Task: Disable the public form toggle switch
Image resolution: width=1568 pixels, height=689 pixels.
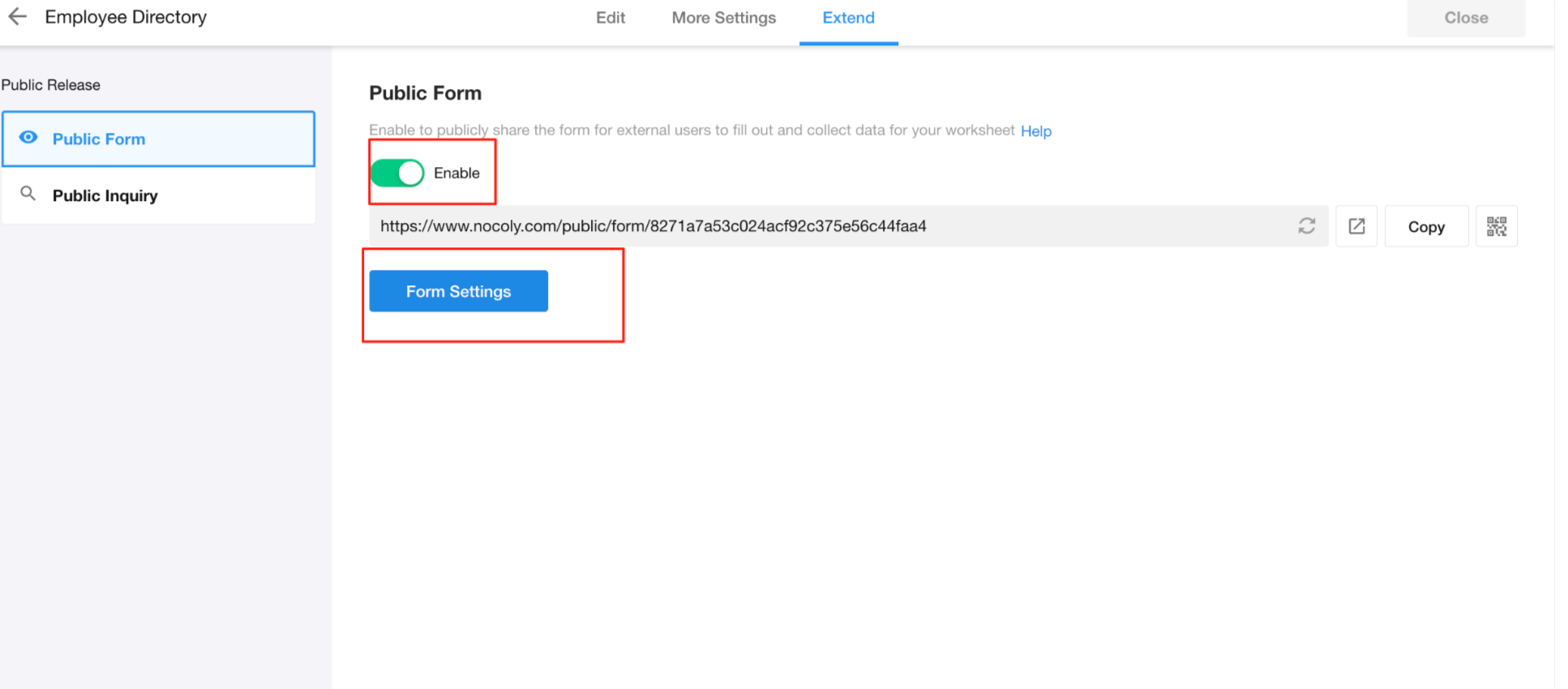Action: click(397, 173)
